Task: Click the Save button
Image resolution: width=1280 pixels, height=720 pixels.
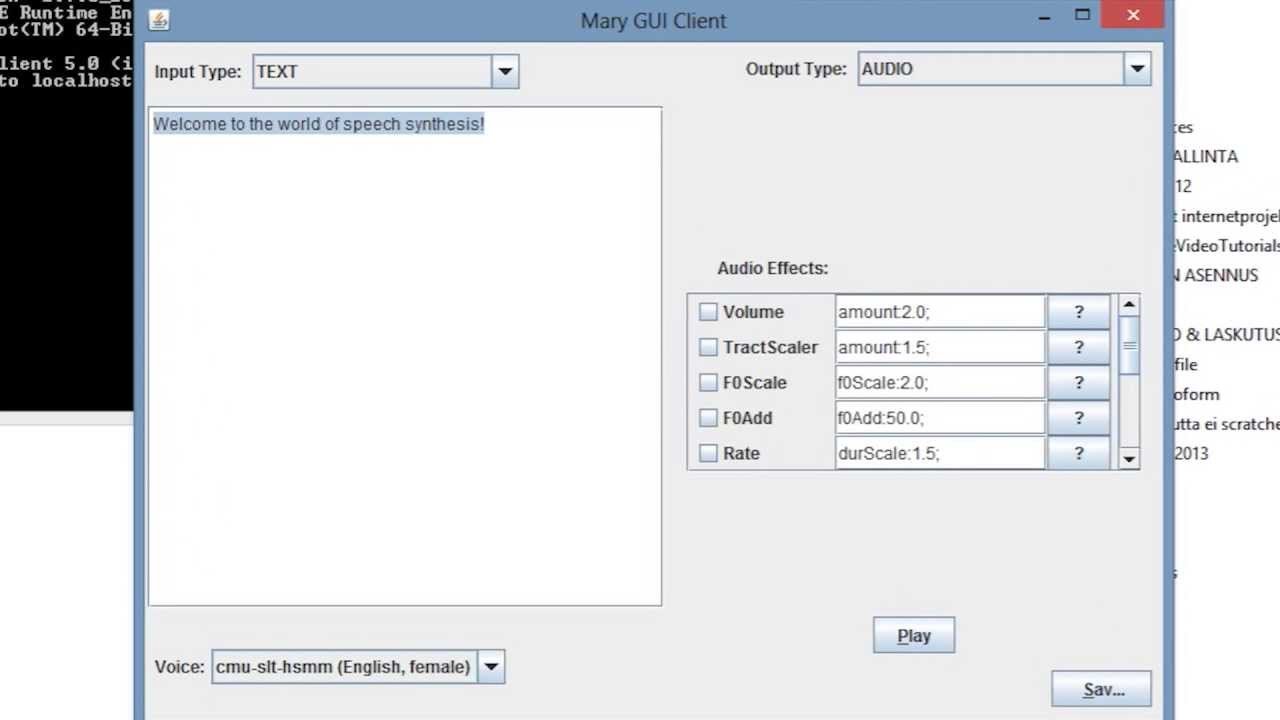Action: point(1102,689)
